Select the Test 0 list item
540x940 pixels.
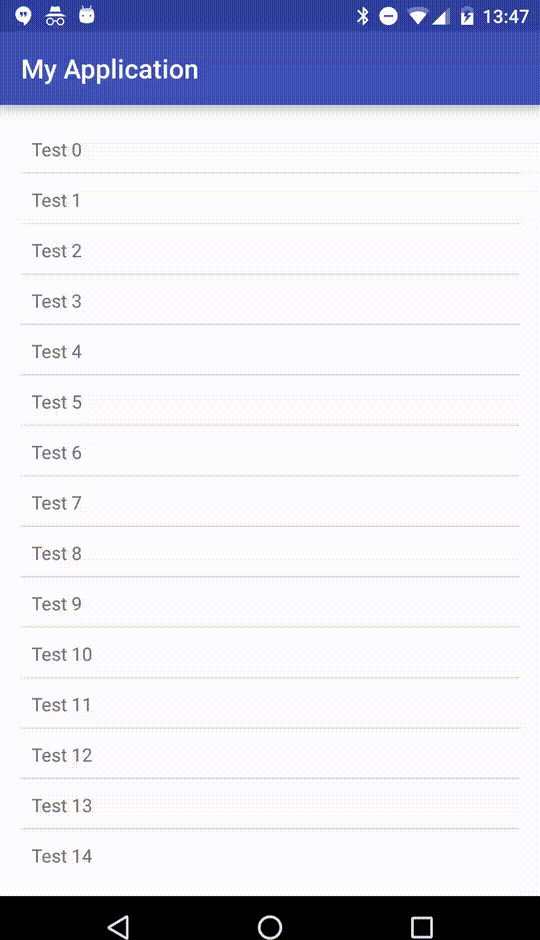click(x=270, y=149)
